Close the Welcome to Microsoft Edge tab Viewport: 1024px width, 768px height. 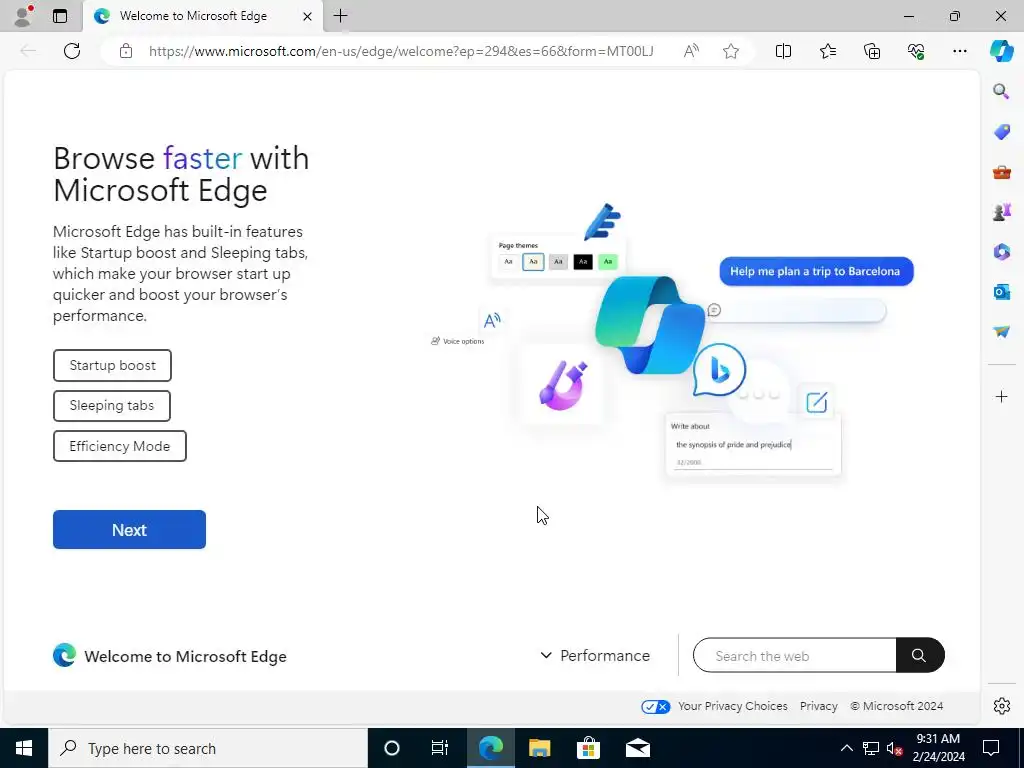[307, 16]
